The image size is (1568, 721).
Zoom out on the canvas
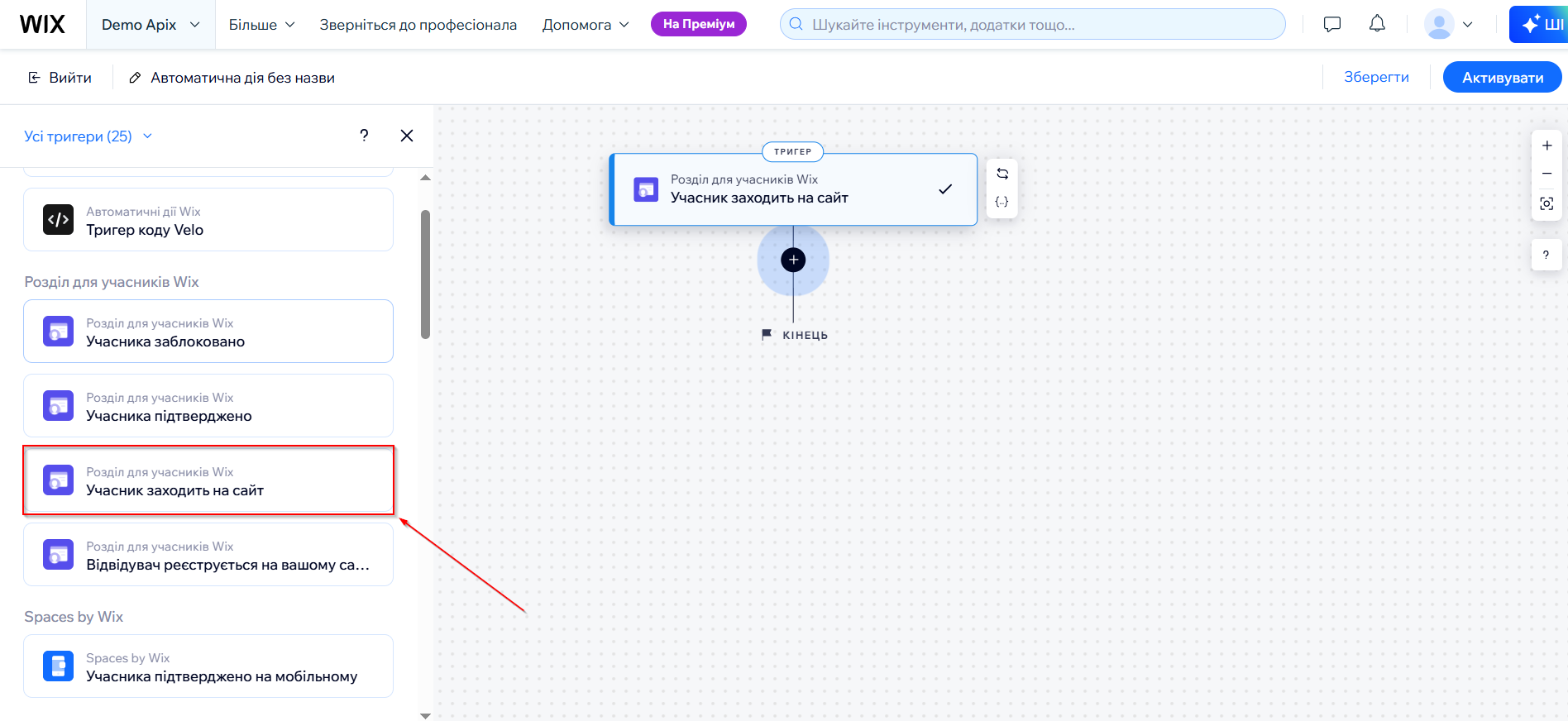click(x=1546, y=174)
